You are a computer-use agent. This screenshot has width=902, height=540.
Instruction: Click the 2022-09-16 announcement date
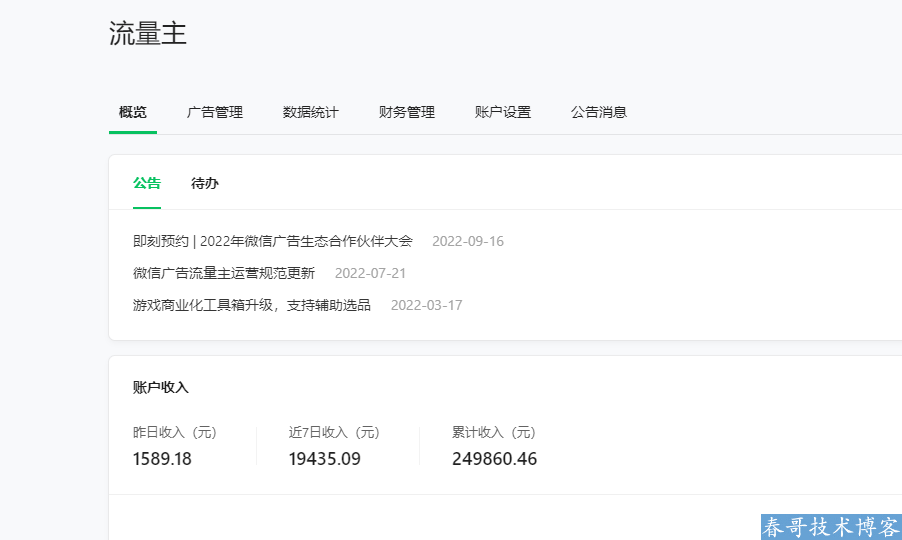[468, 241]
